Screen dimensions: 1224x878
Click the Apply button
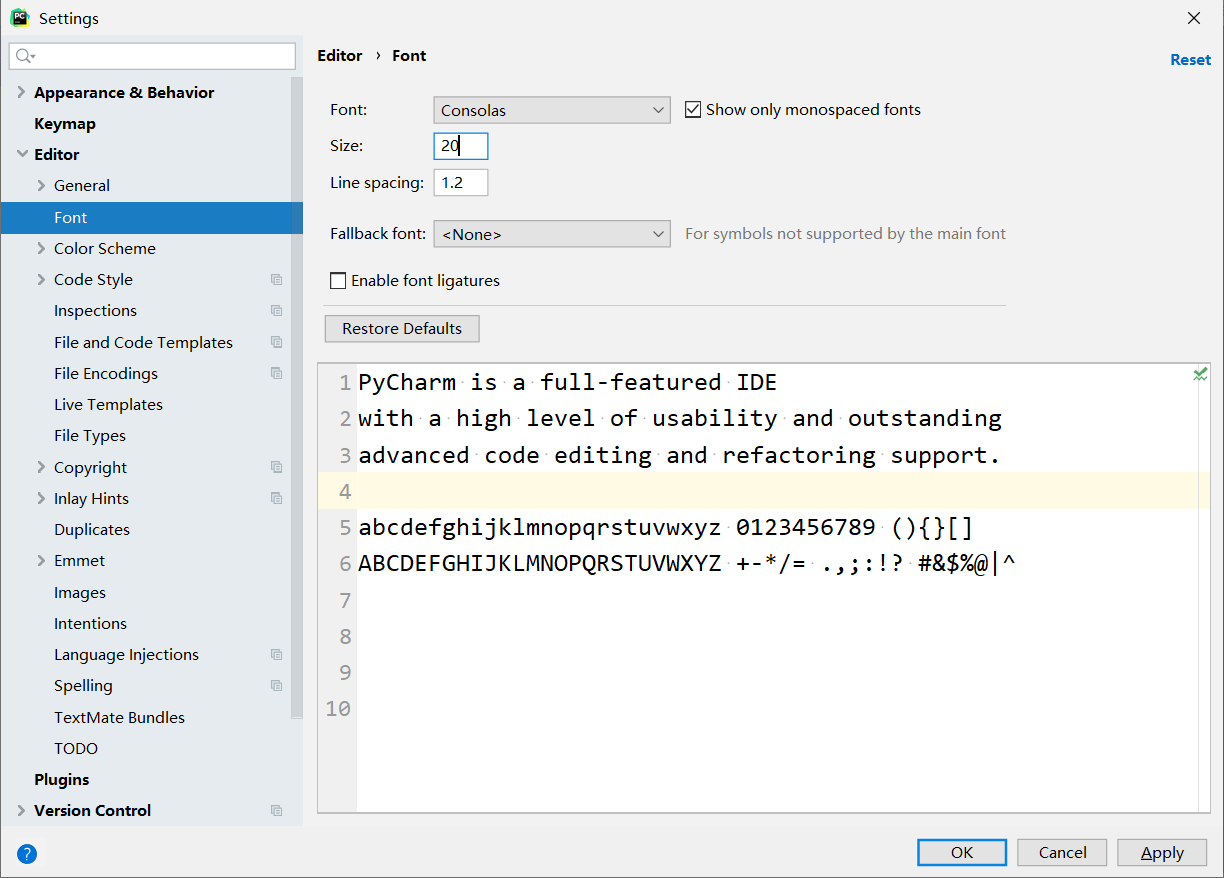pos(1162,852)
